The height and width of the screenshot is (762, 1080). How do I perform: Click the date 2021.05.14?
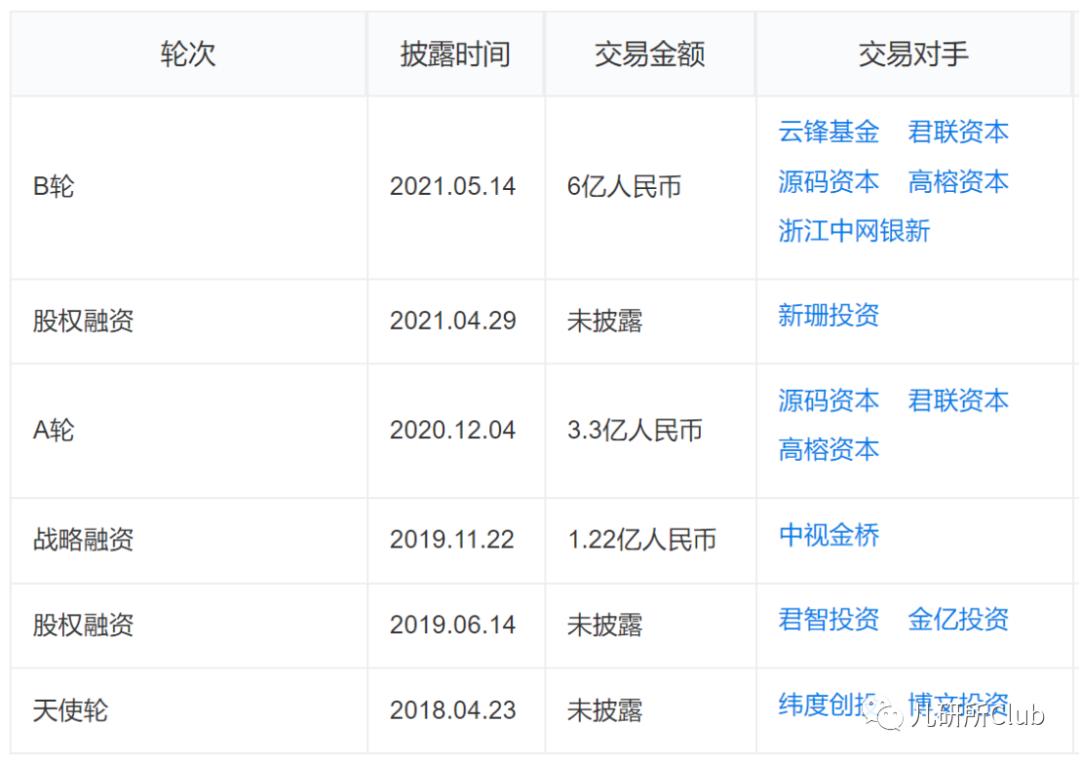pyautogui.click(x=453, y=186)
